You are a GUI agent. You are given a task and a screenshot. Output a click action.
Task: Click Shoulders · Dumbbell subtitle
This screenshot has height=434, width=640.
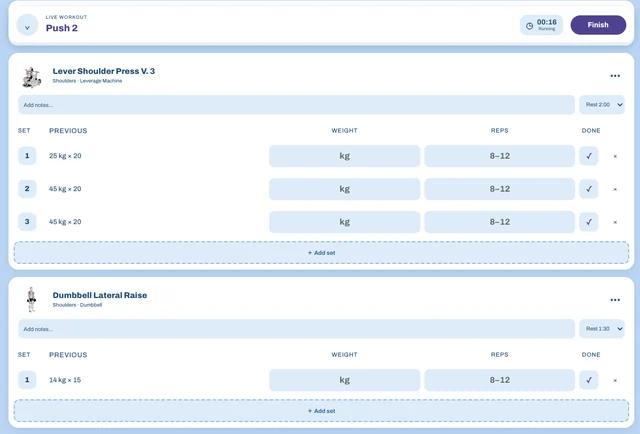pos(77,305)
